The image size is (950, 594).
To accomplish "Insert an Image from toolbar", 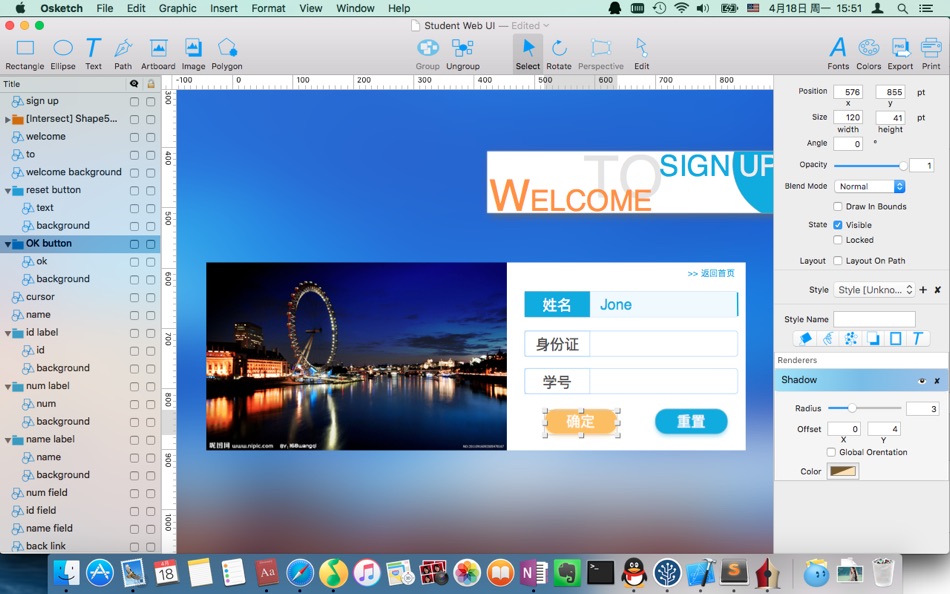I will point(193,54).
